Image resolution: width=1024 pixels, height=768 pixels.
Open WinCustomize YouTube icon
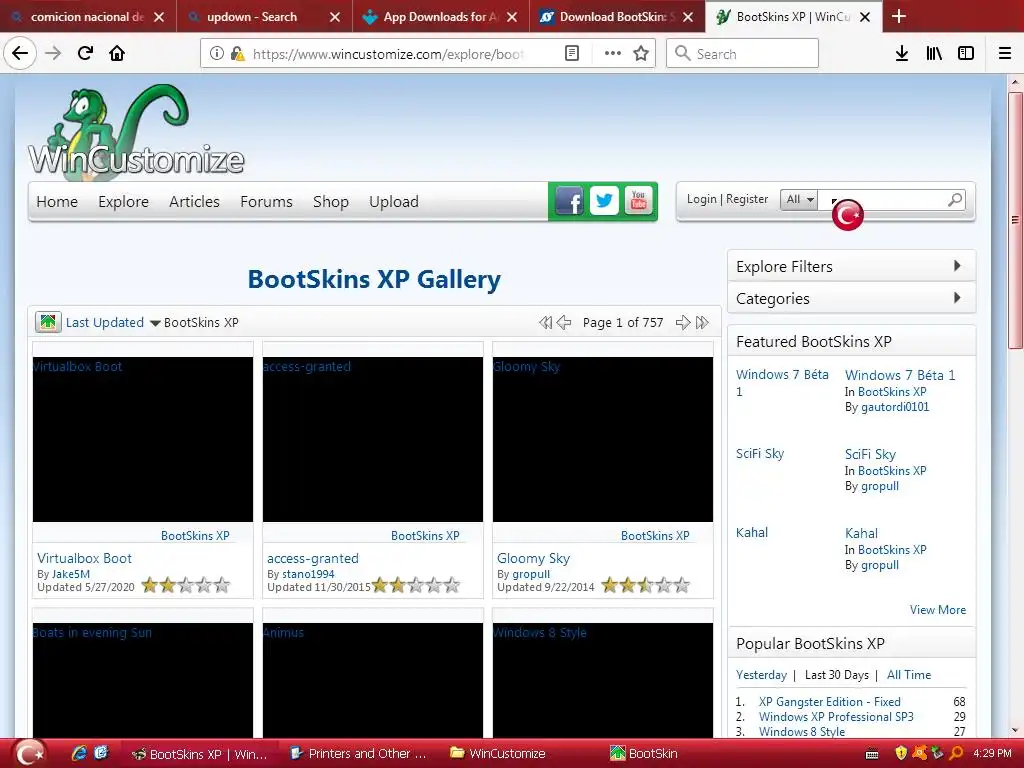click(x=639, y=200)
